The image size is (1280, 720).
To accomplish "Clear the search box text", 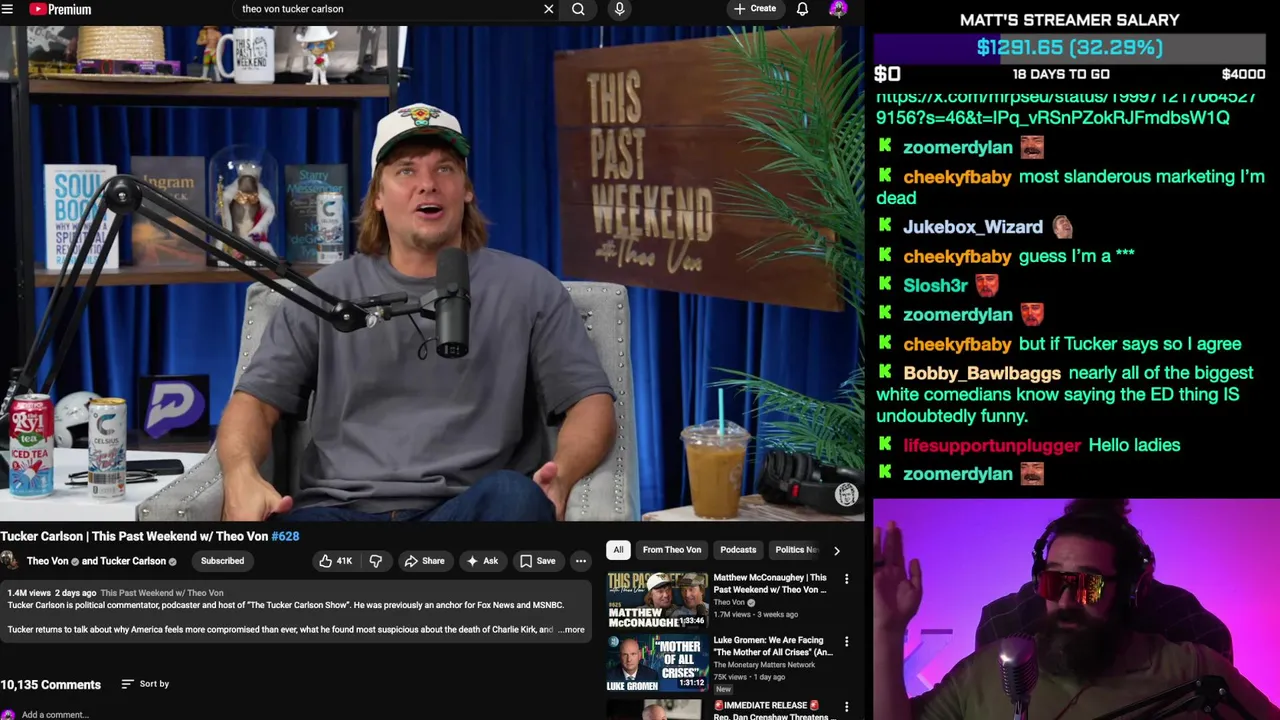I will (548, 9).
